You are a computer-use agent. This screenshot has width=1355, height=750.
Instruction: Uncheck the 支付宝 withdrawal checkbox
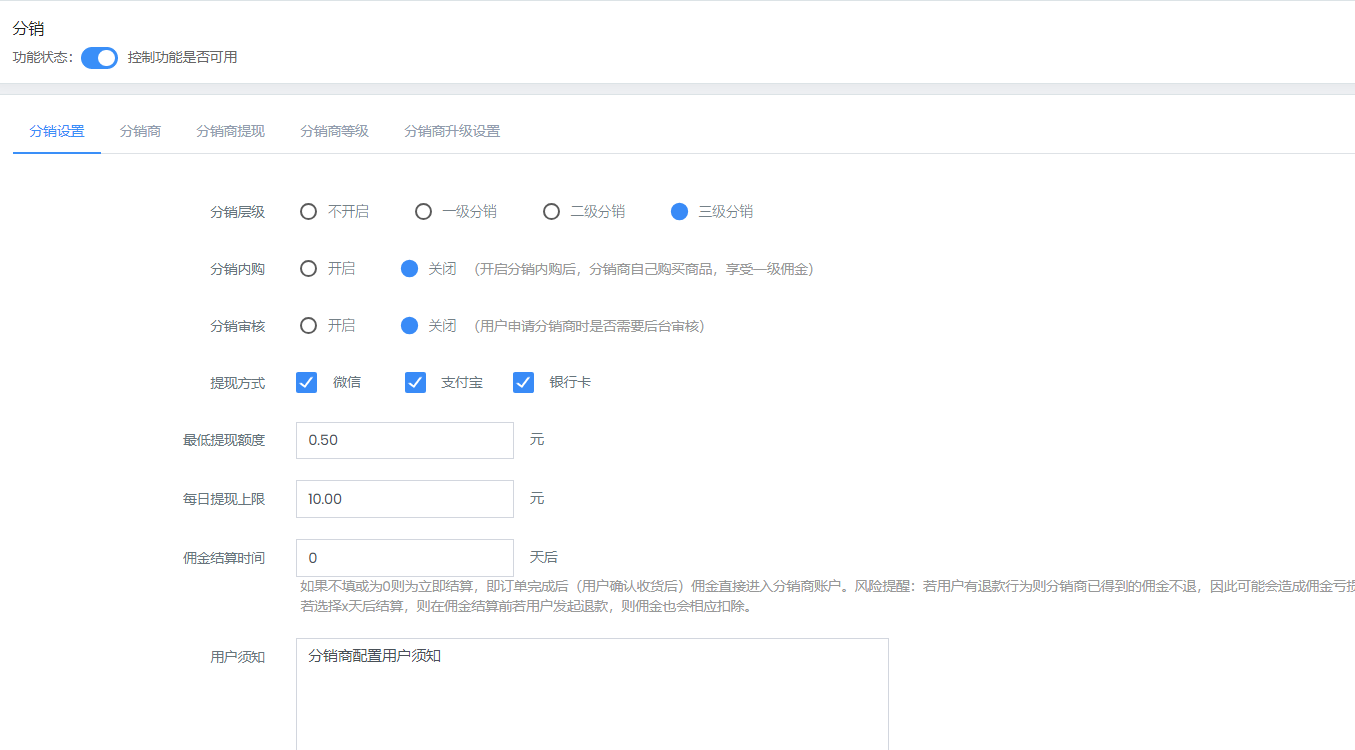pos(415,383)
